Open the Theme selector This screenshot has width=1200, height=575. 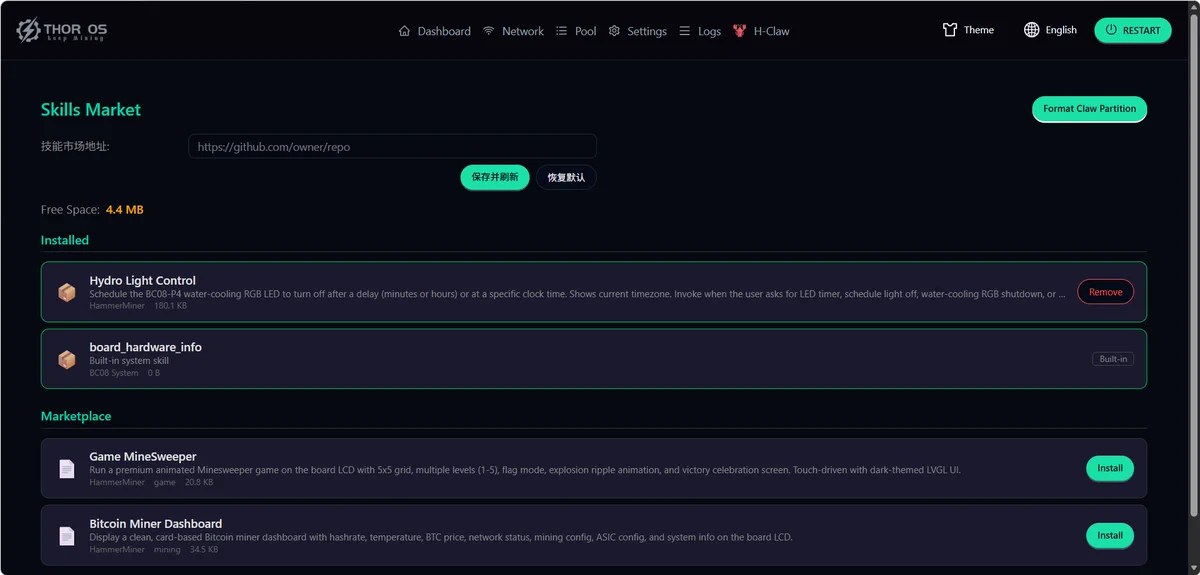pos(968,30)
